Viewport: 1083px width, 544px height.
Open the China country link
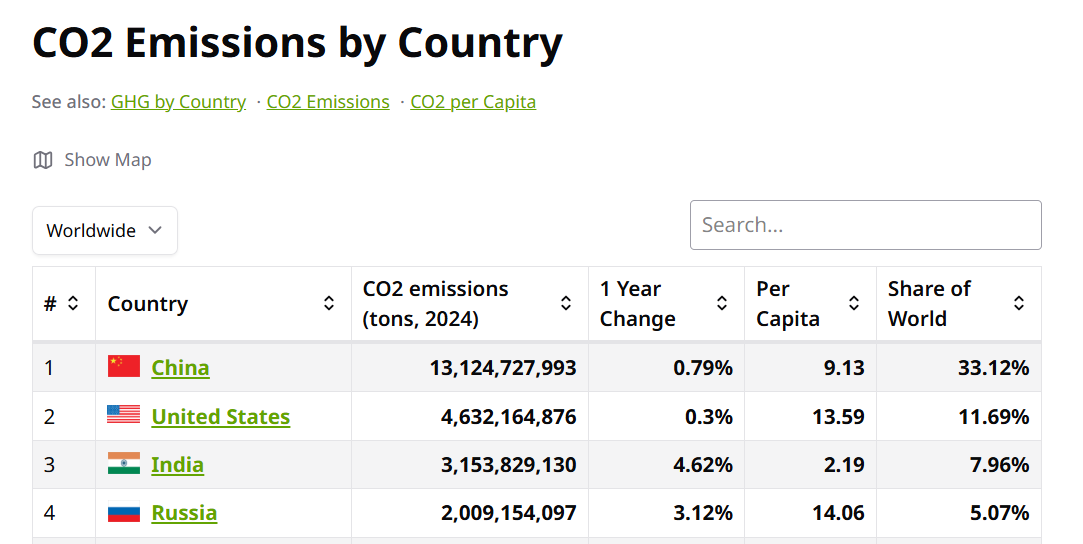point(180,368)
